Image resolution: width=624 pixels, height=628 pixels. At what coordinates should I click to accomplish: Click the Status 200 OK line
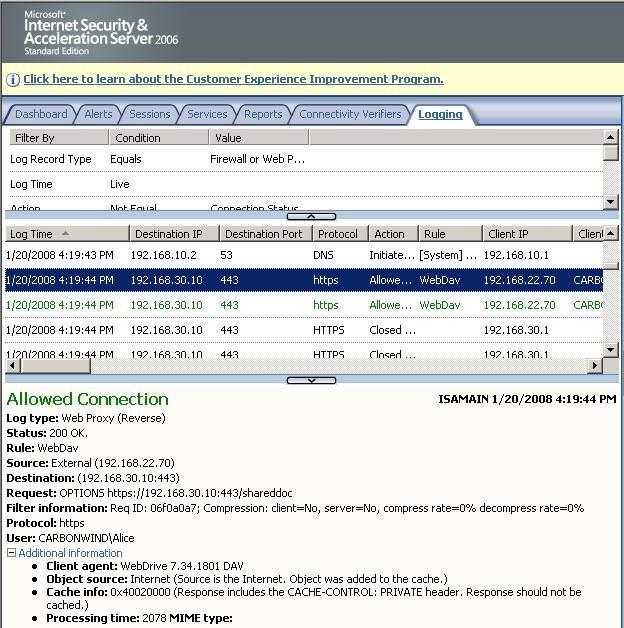(47, 433)
